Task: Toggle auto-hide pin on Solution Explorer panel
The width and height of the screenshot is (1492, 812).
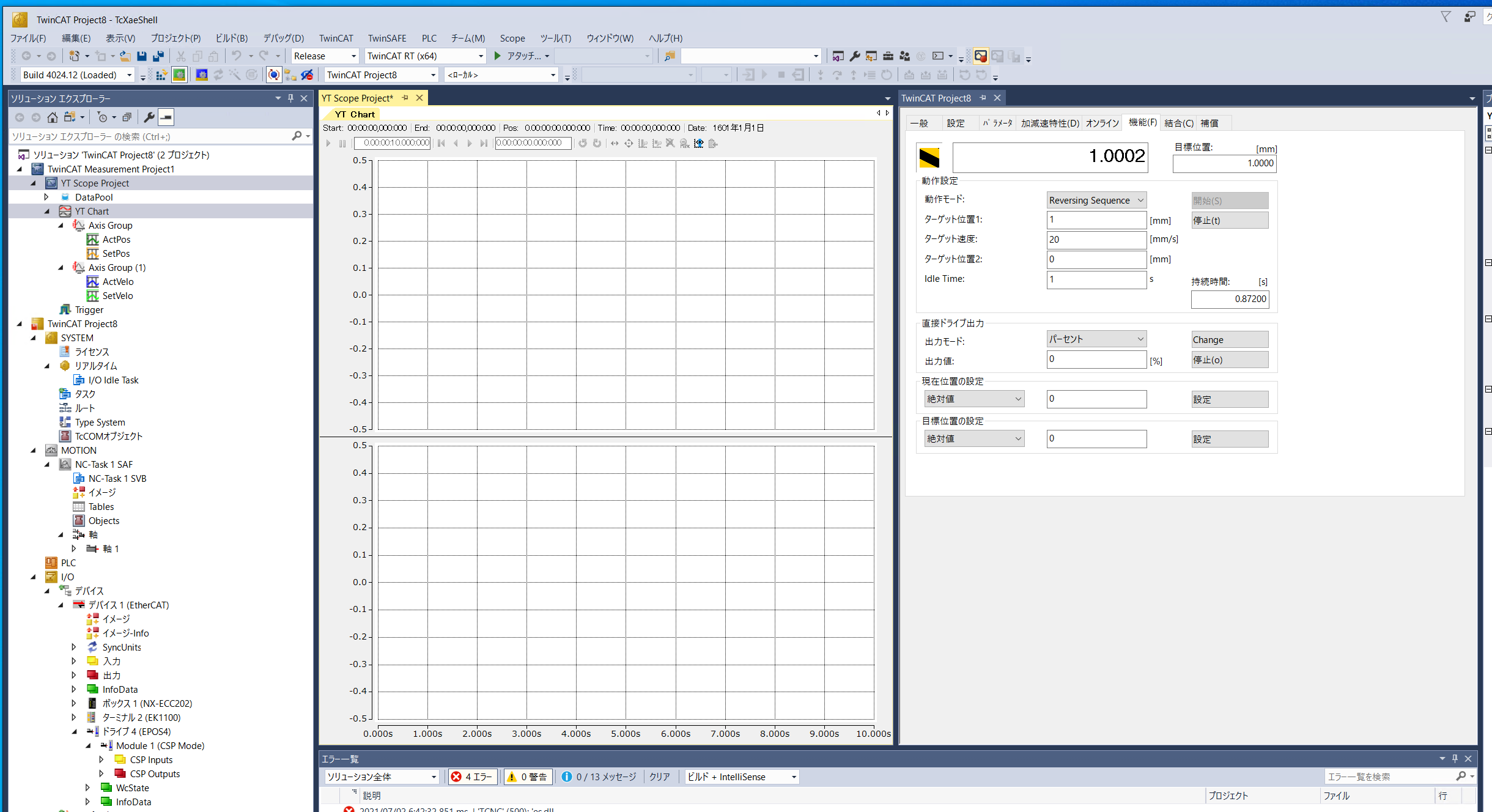Action: pos(291,98)
